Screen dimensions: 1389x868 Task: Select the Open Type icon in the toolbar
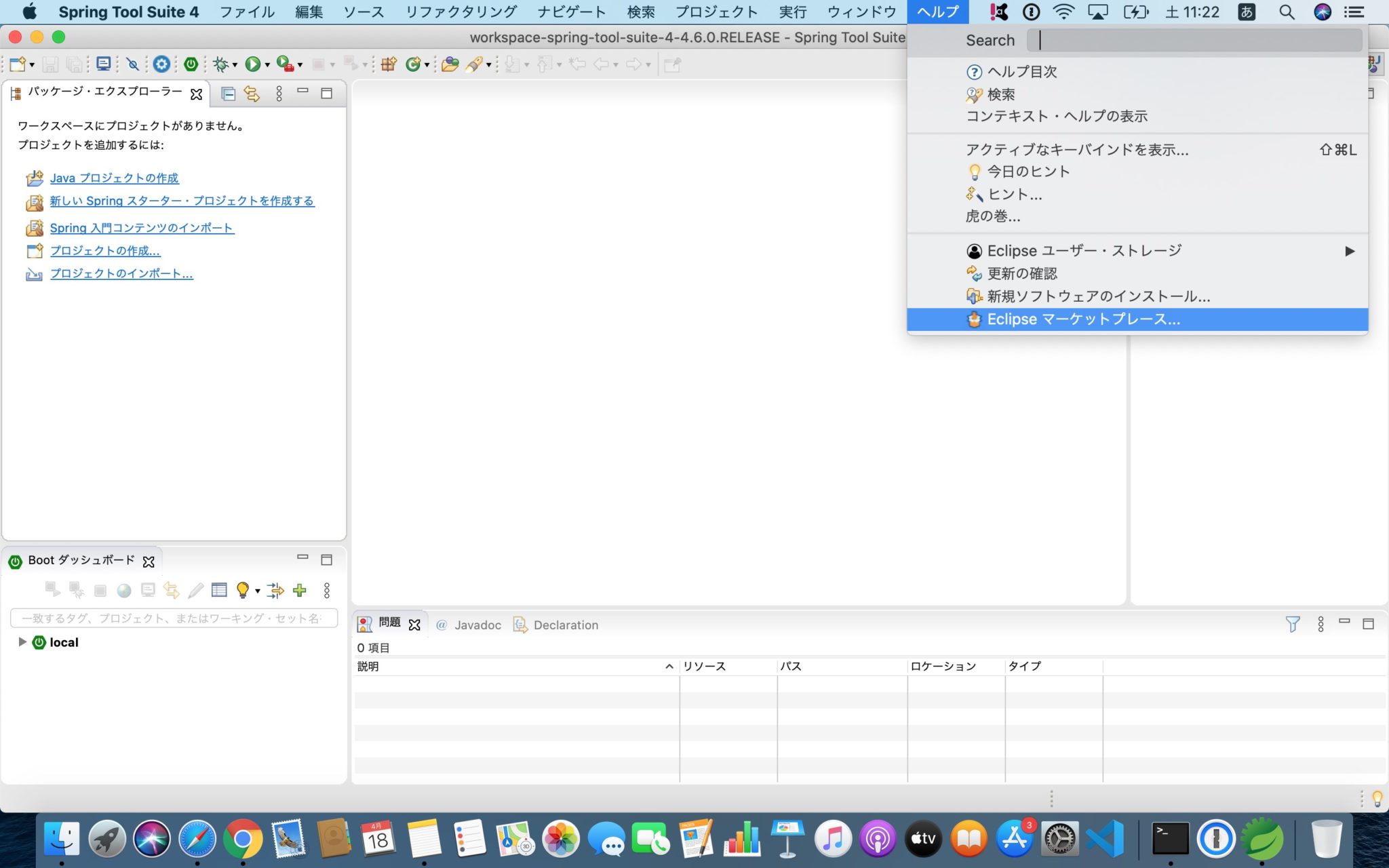(x=450, y=64)
